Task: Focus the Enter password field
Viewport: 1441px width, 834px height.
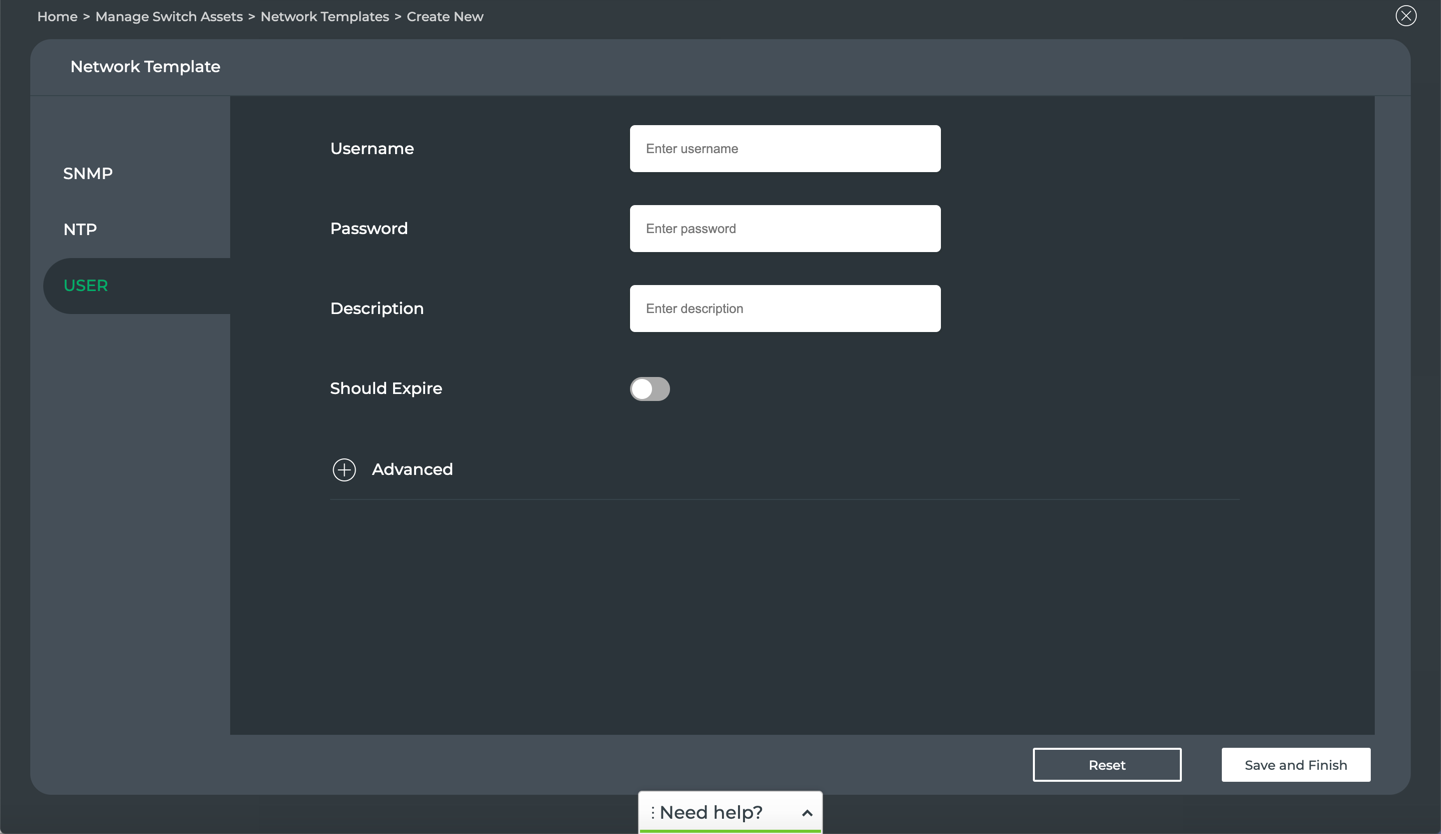Action: click(x=785, y=229)
